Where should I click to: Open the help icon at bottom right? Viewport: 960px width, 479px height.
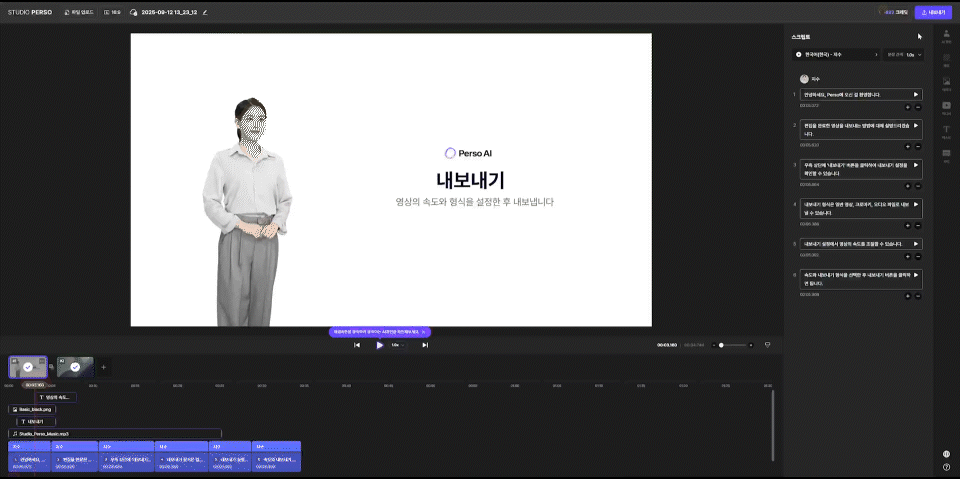click(946, 467)
